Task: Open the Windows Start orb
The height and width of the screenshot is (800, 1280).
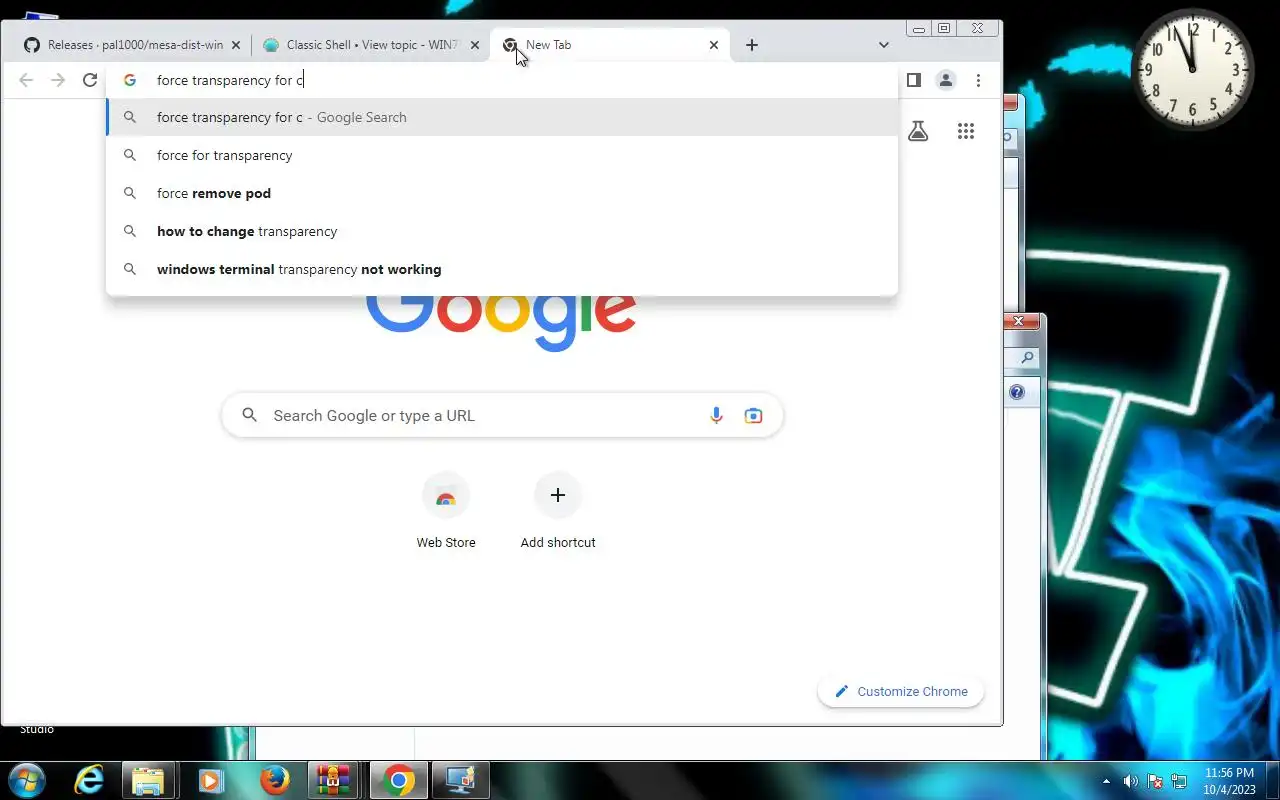Action: coord(26,780)
